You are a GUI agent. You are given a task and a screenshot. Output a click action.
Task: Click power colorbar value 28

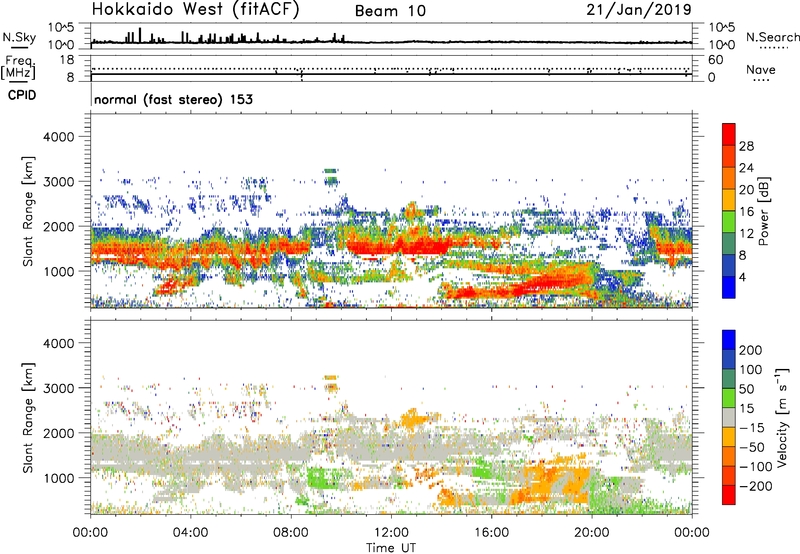(x=746, y=146)
